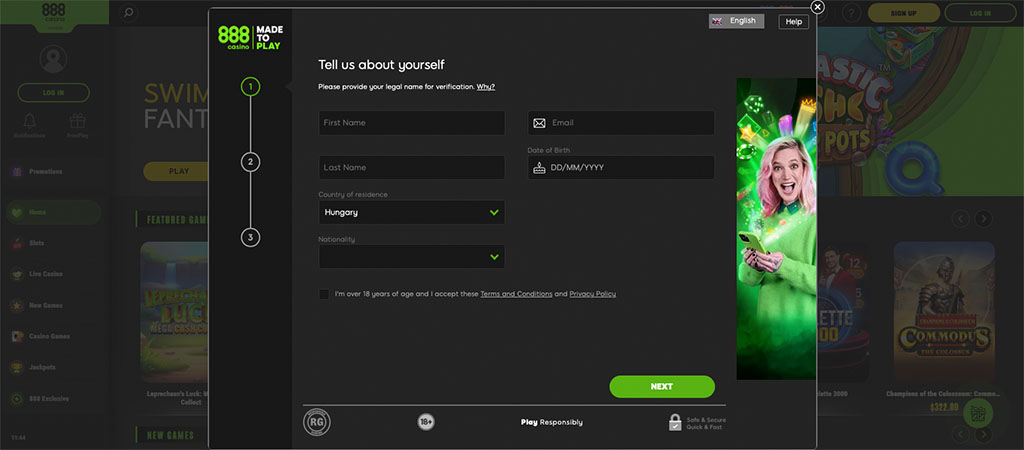Tick the over 18 years agreement checkbox
This screenshot has height=450, width=1024.
(x=324, y=294)
